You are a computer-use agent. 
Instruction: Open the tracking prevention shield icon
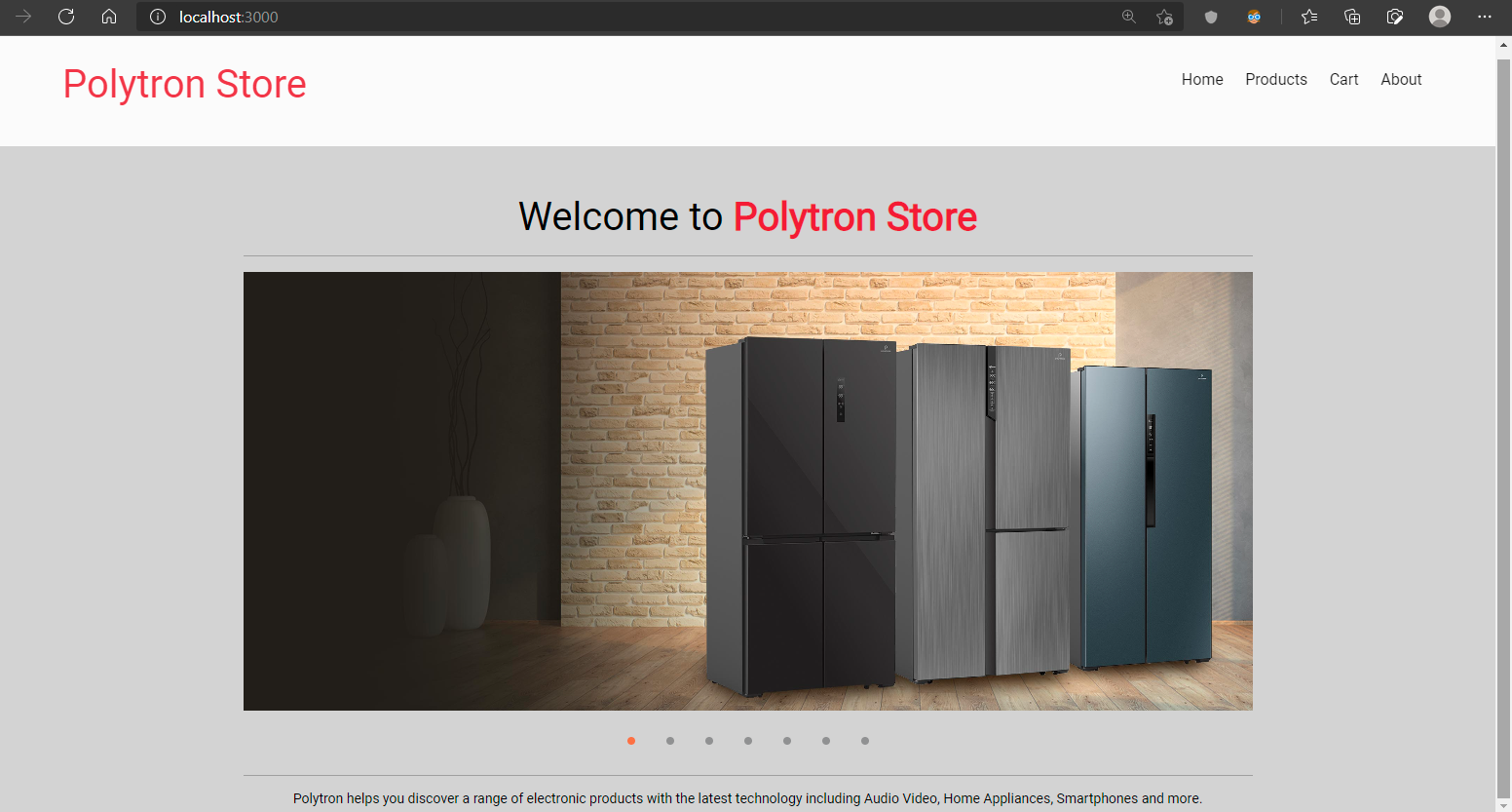pyautogui.click(x=1211, y=17)
